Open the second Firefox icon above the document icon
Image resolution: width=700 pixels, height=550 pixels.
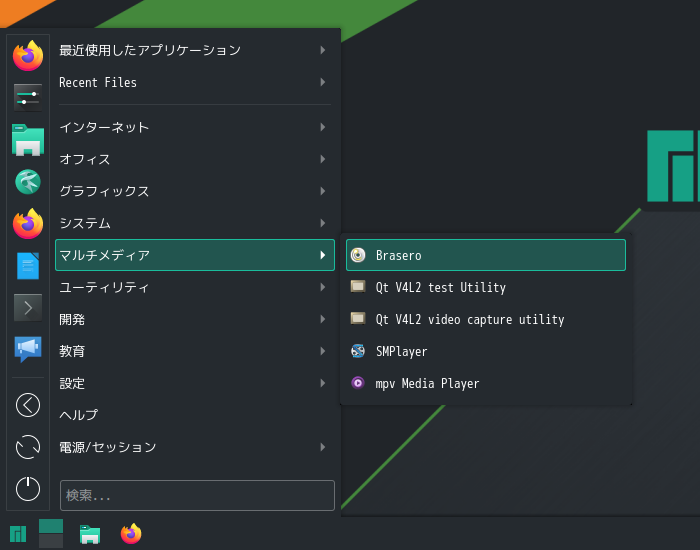[x=28, y=224]
